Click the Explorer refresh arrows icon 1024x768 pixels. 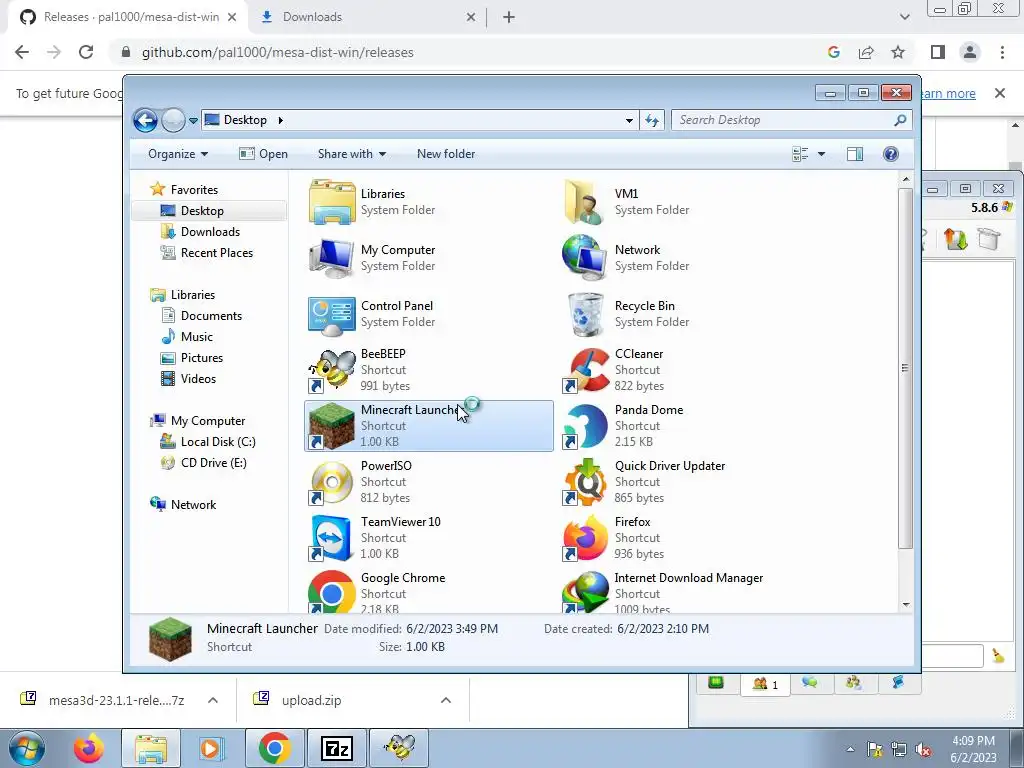[652, 120]
